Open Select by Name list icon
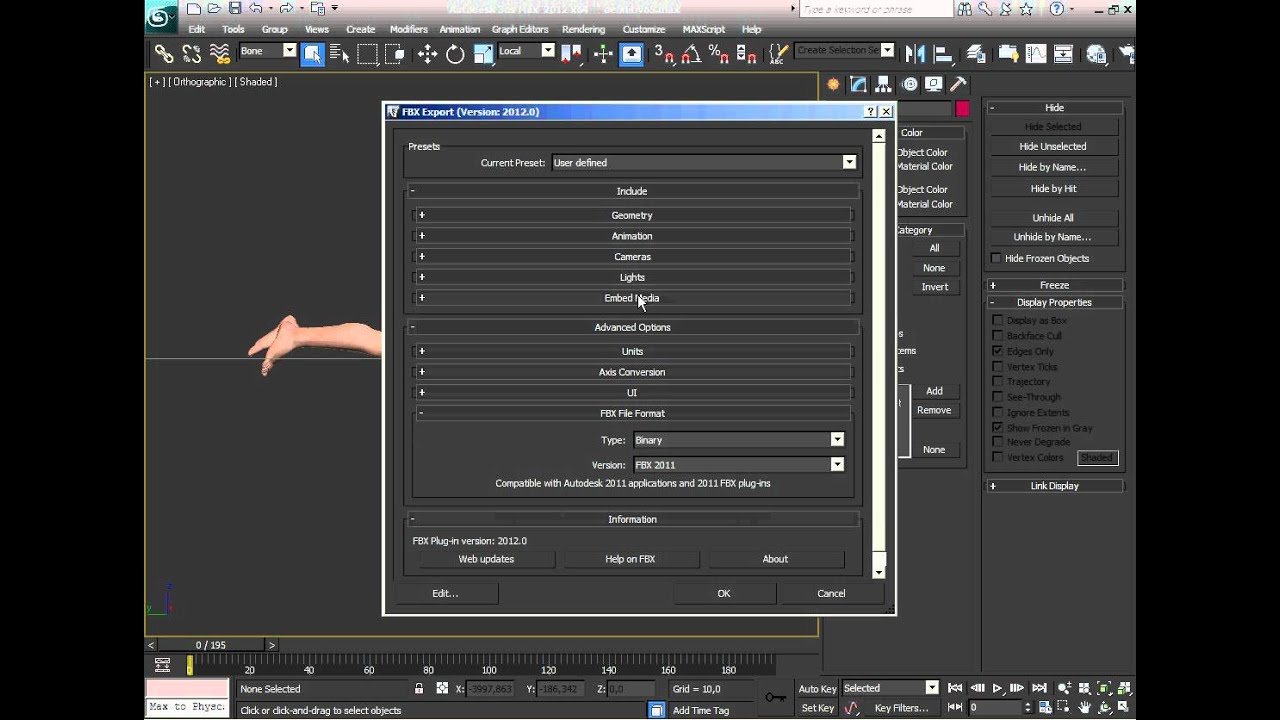The width and height of the screenshot is (1280, 720). tap(340, 54)
